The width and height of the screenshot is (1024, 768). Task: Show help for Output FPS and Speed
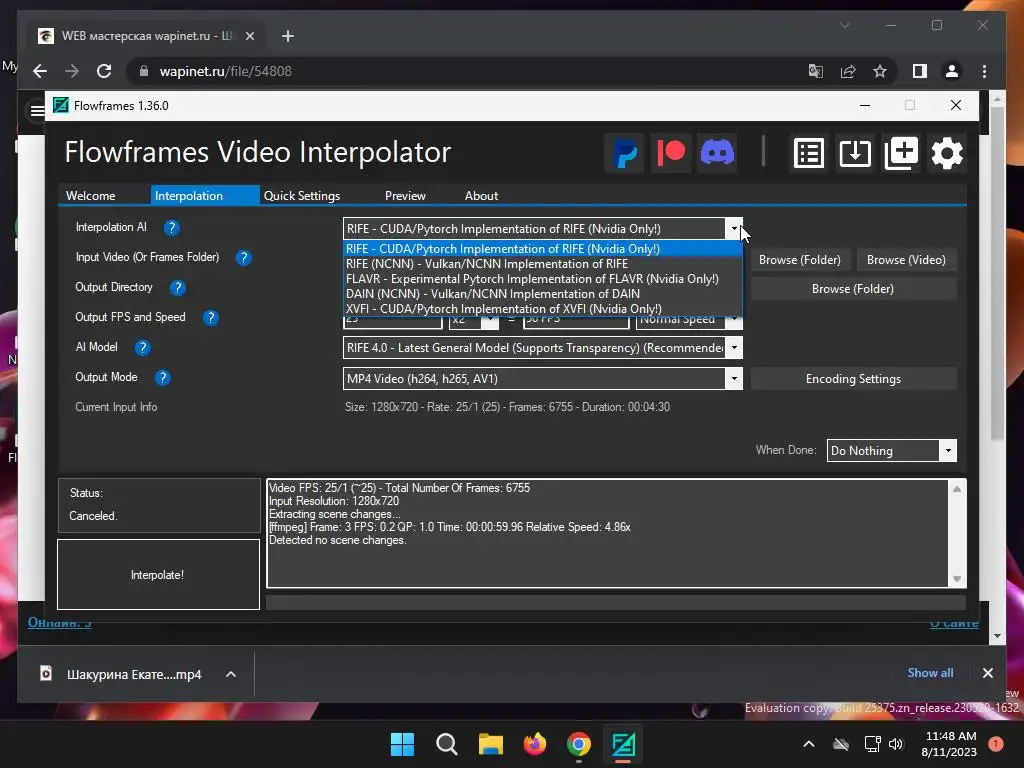210,318
